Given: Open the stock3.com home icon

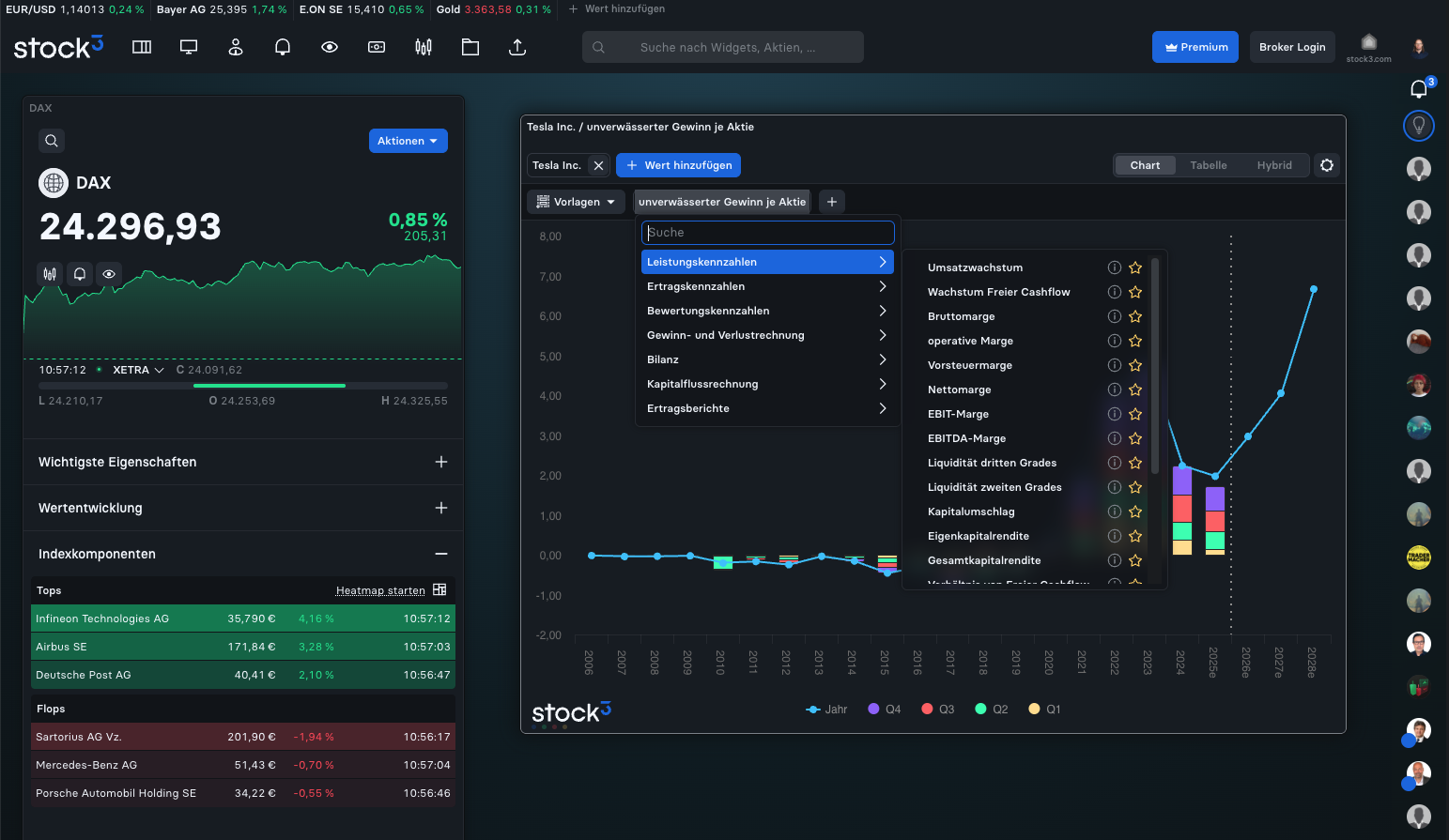Looking at the screenshot, I should (1369, 47).
